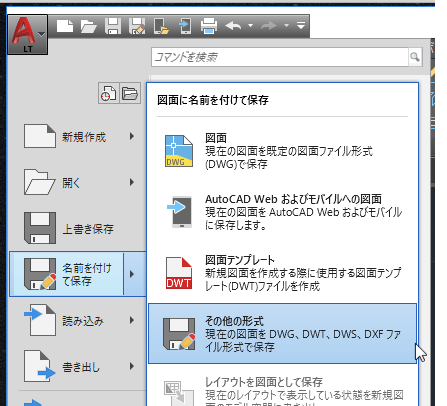The width and height of the screenshot is (447, 406).
Task: Select the 新規作成 menu item
Action: (x=77, y=136)
